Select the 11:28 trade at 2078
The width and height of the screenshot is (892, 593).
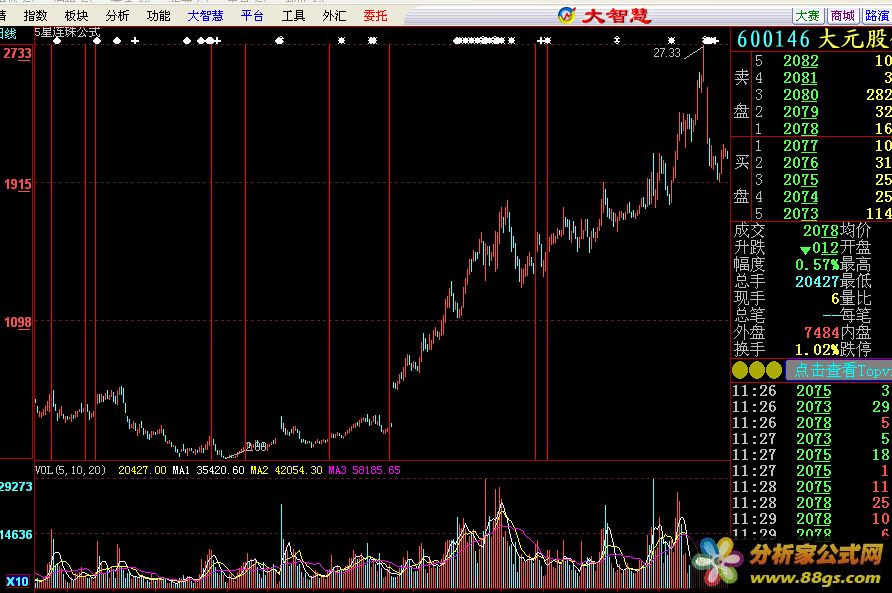tap(813, 503)
